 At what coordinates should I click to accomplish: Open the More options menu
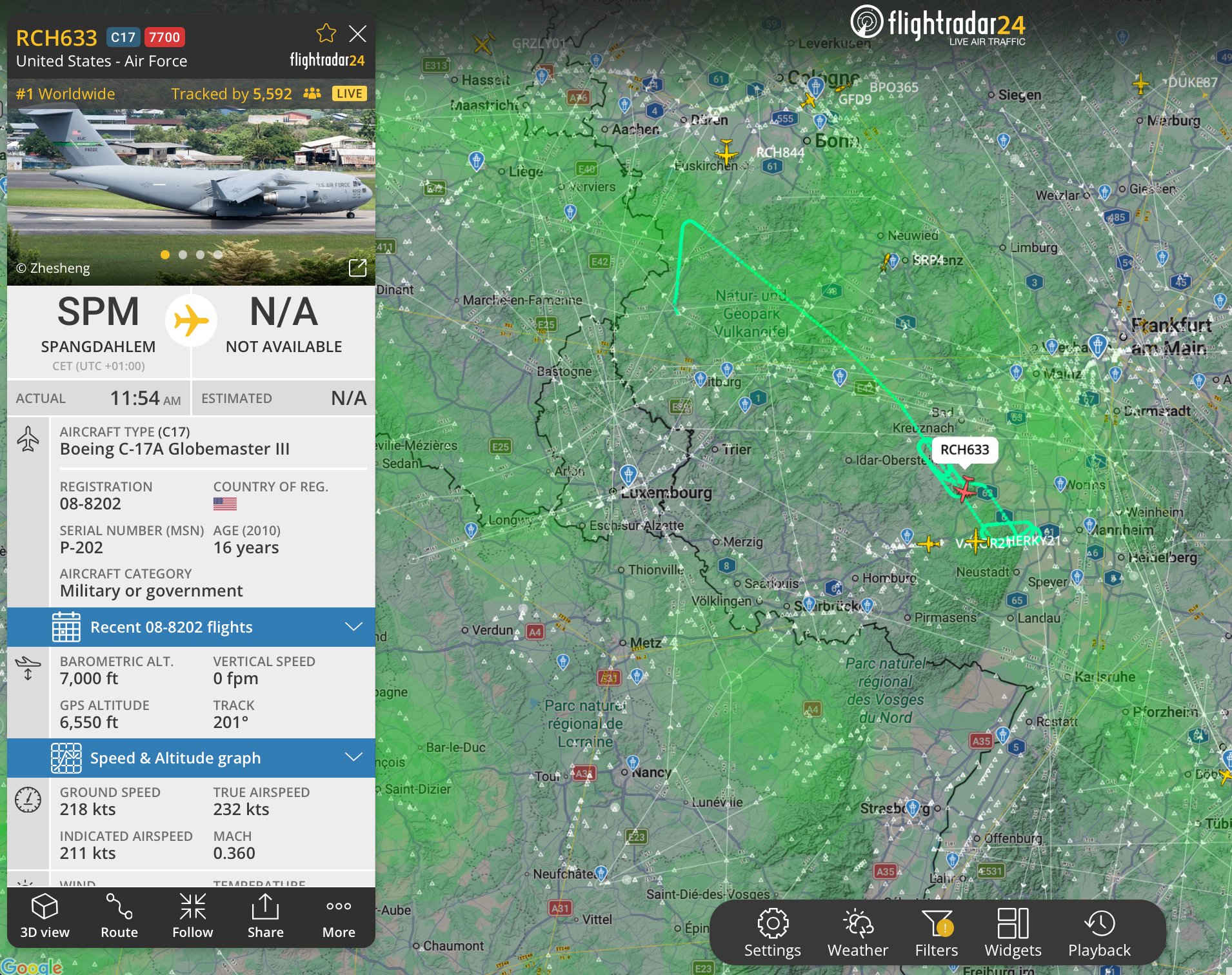click(x=339, y=916)
